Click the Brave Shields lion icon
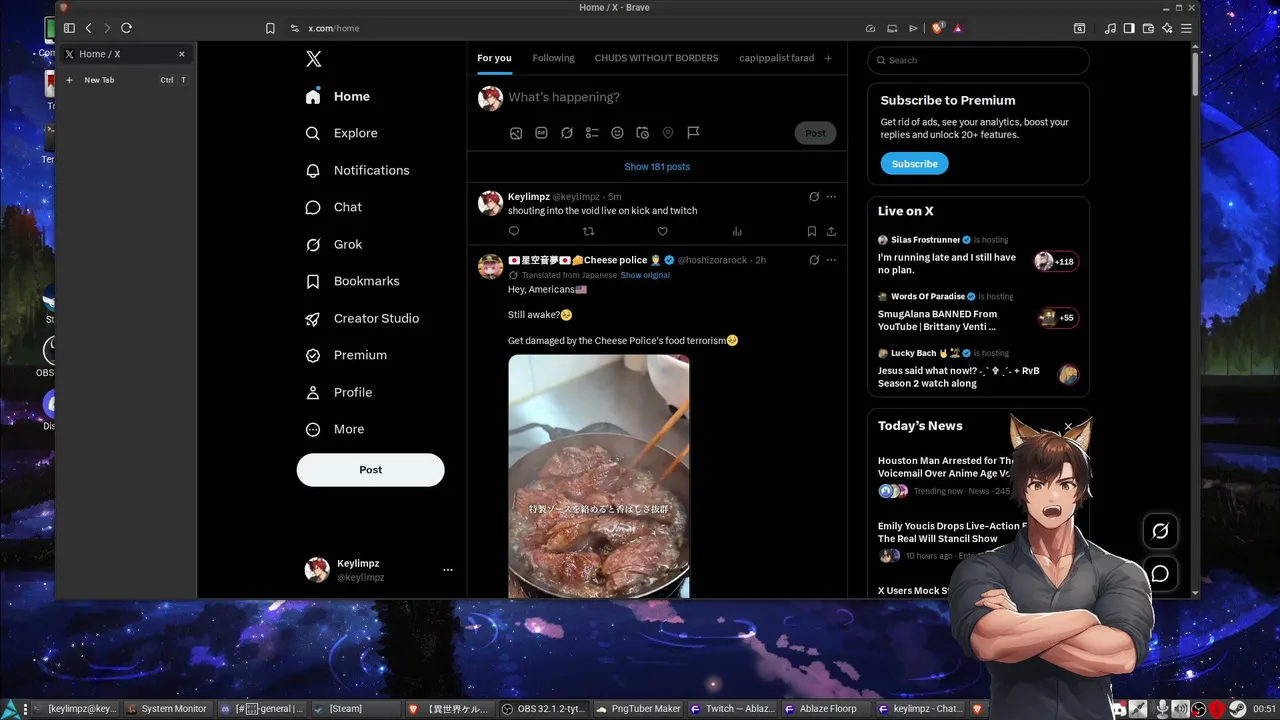Screen dimensions: 1280x720 (938, 28)
